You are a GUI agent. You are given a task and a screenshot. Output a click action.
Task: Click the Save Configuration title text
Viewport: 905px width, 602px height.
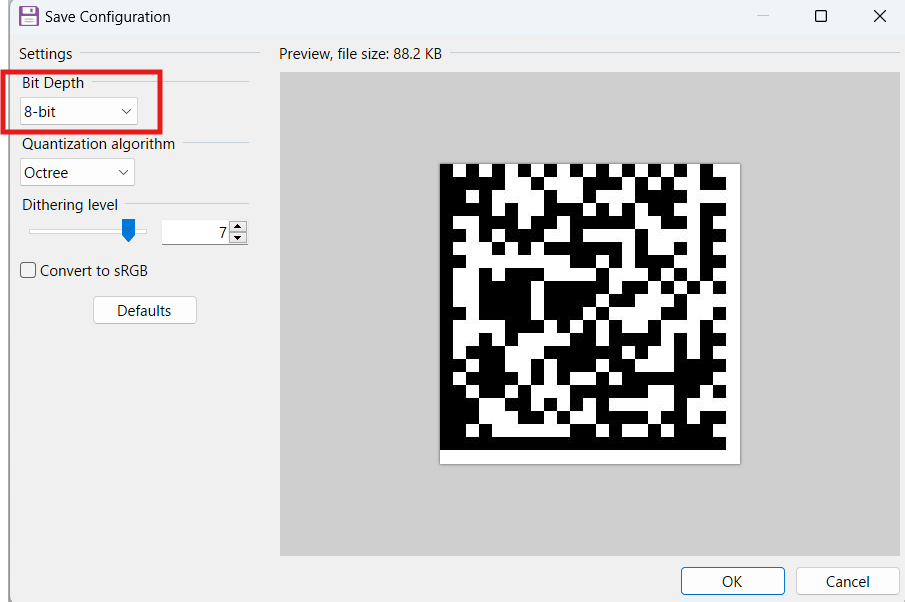pyautogui.click(x=108, y=17)
